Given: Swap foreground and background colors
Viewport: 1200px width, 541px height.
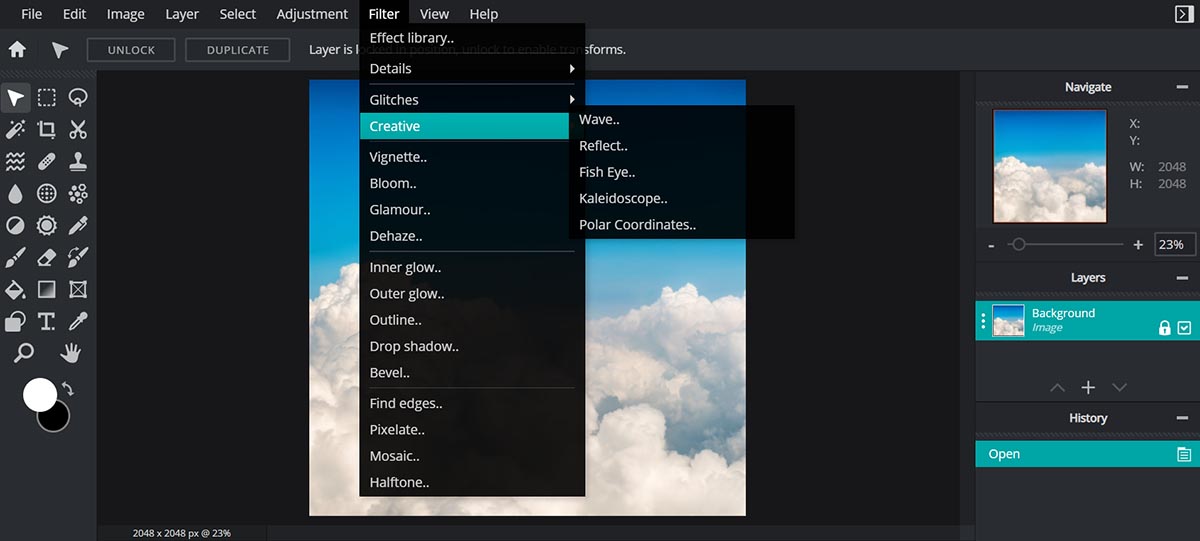Looking at the screenshot, I should pyautogui.click(x=68, y=389).
